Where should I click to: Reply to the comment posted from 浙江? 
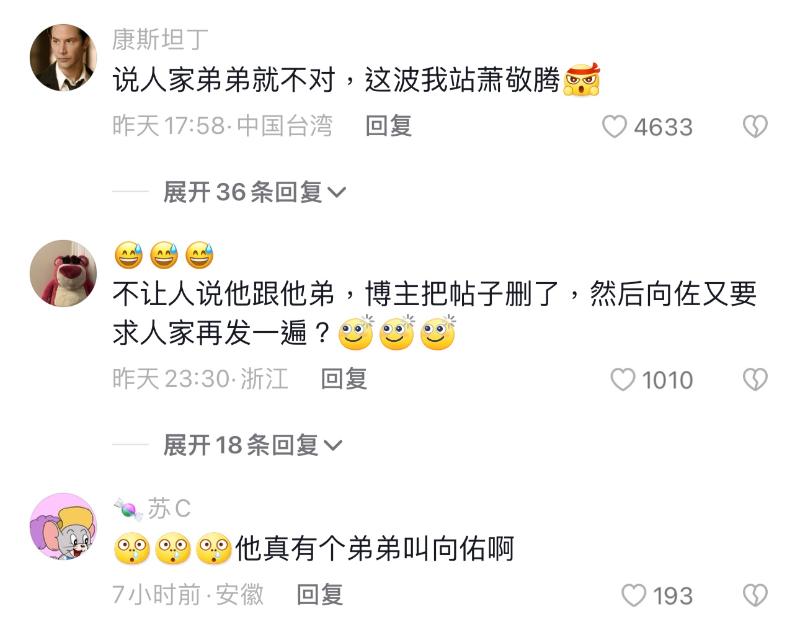343,378
